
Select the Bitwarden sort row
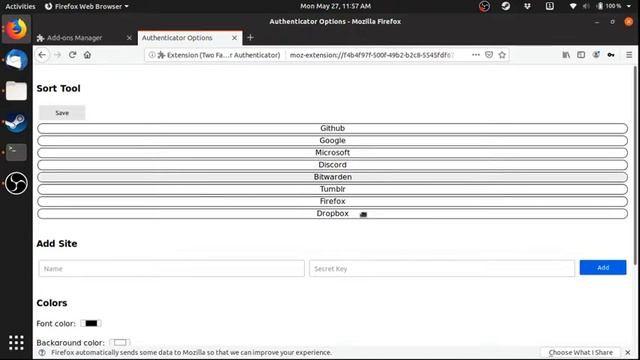pos(332,177)
